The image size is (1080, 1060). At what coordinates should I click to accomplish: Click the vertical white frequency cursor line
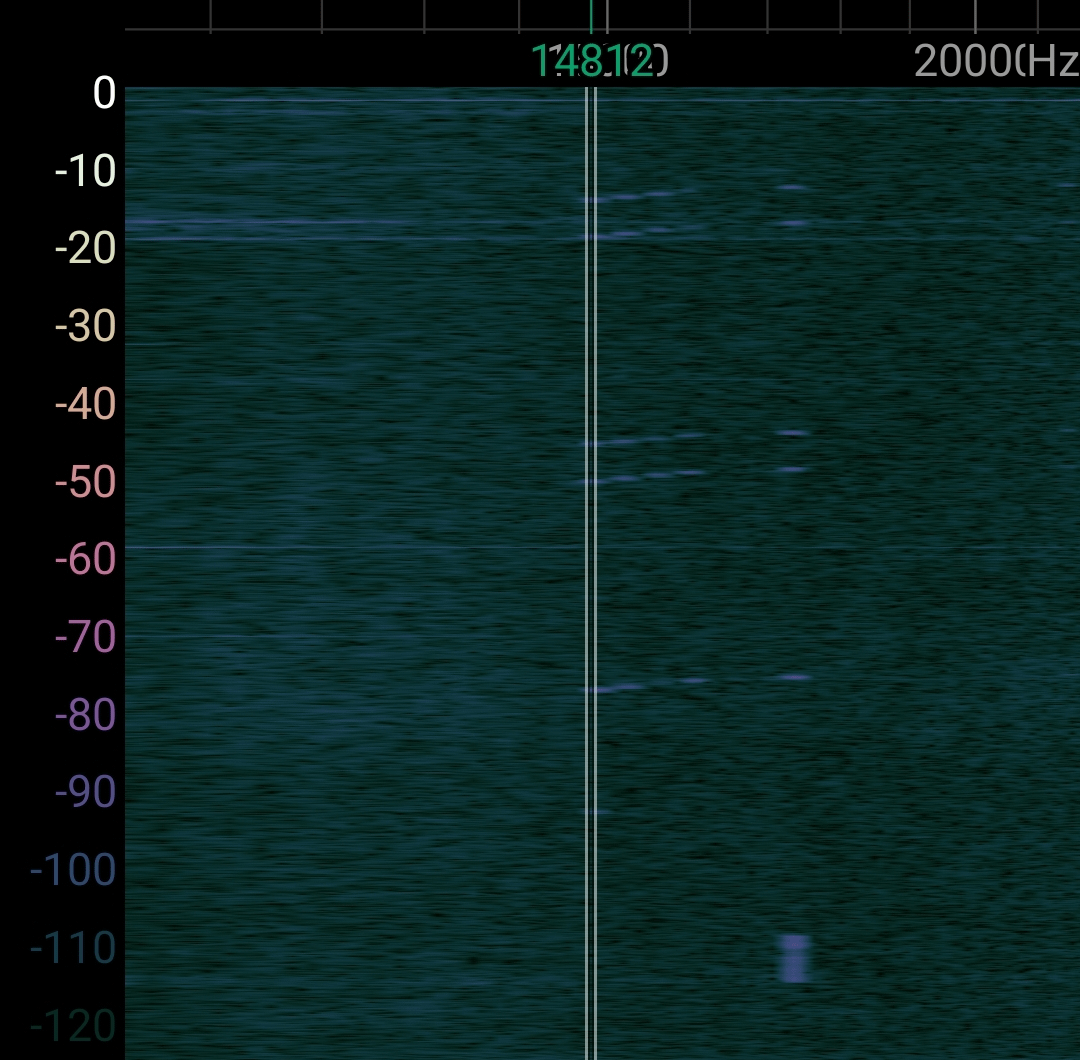coord(591,573)
